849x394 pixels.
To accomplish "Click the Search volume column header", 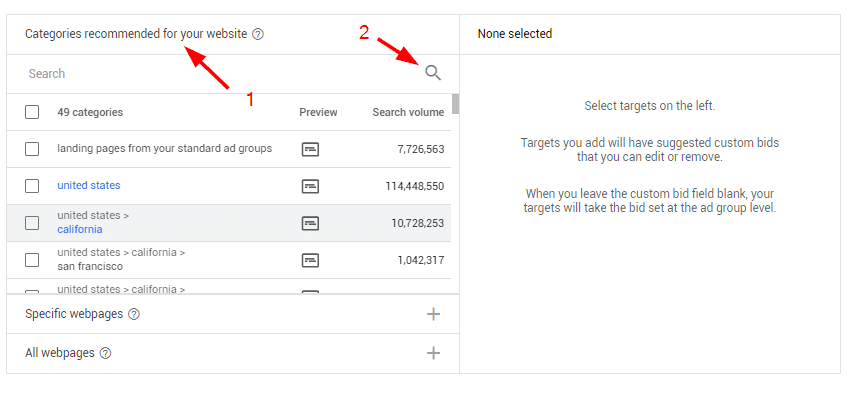I will click(408, 112).
